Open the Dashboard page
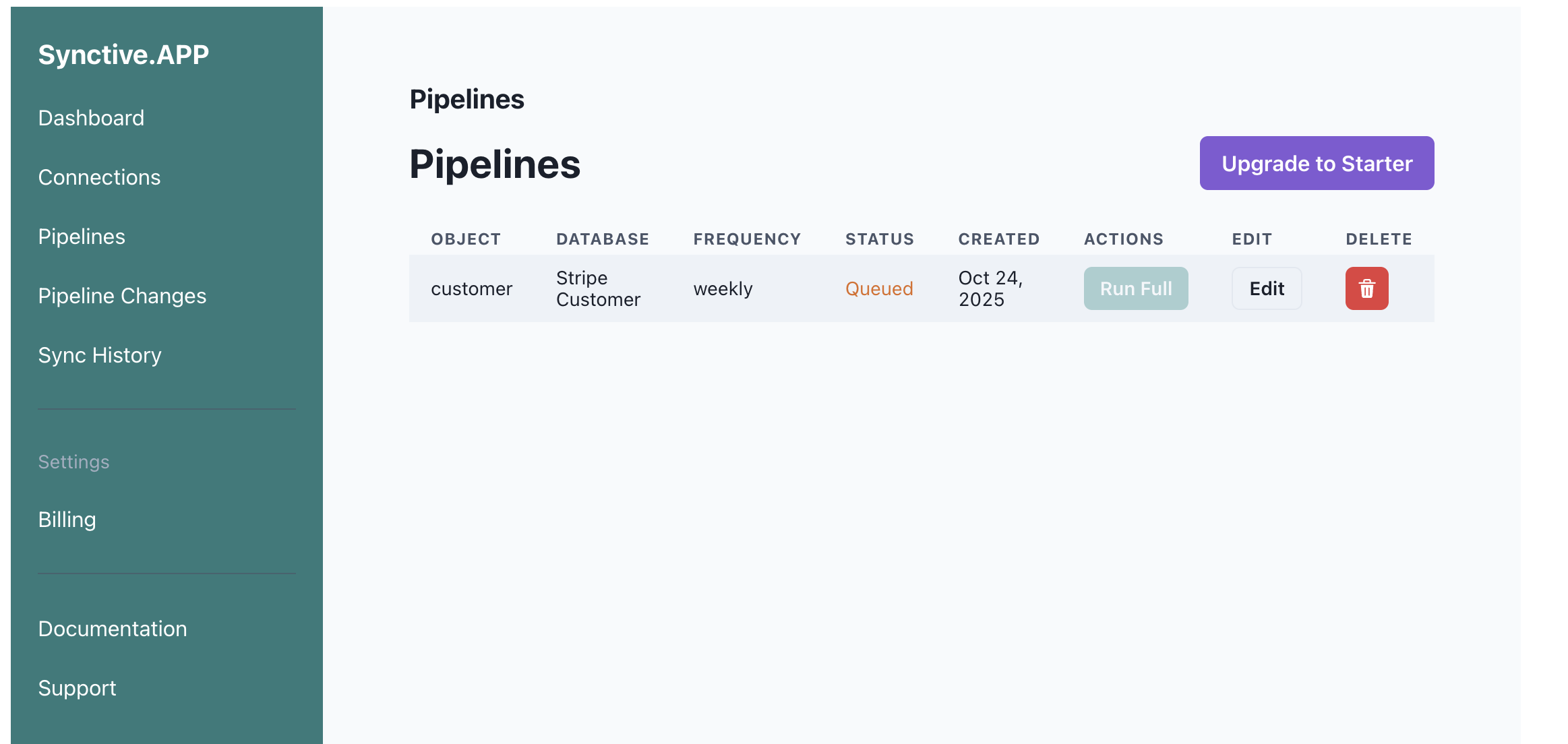This screenshot has height=744, width=1568. pyautogui.click(x=91, y=117)
